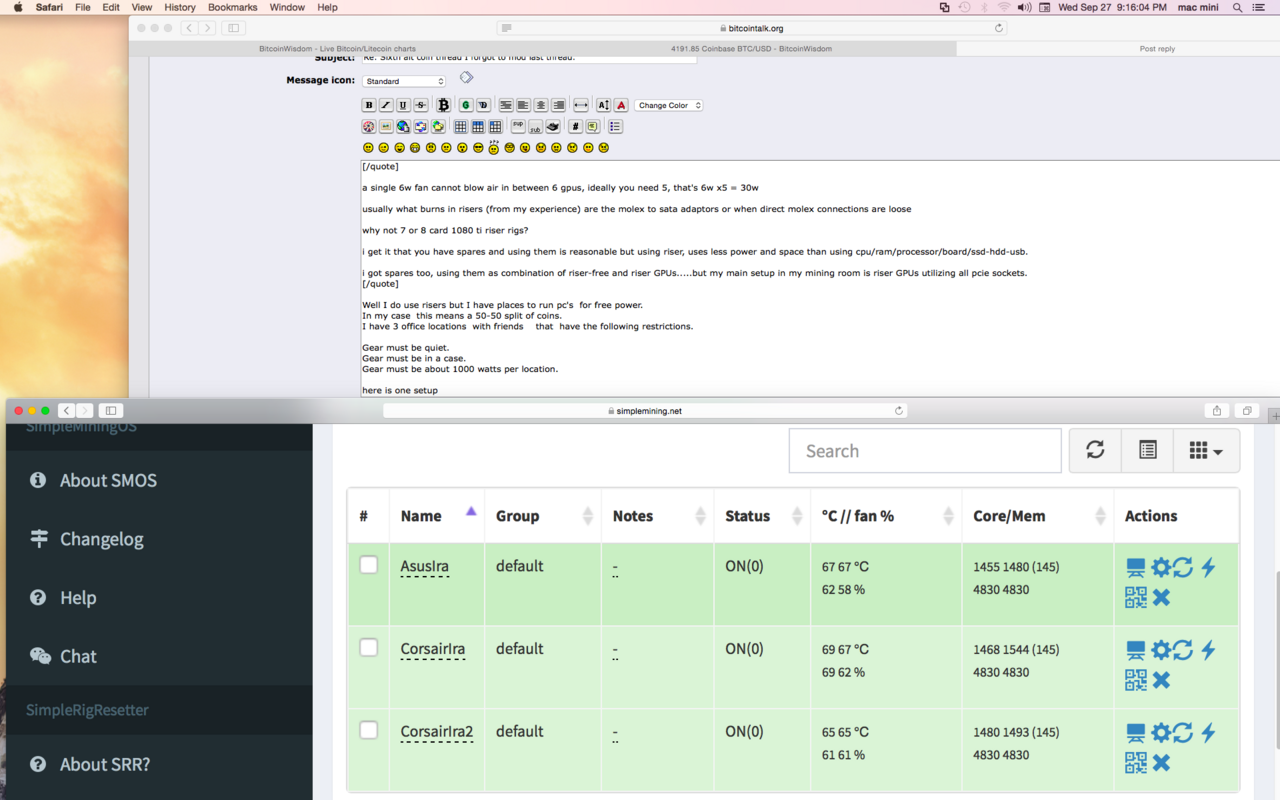This screenshot has height=800, width=1280.
Task: Select the CorsairIra row checkbox
Action: (369, 647)
